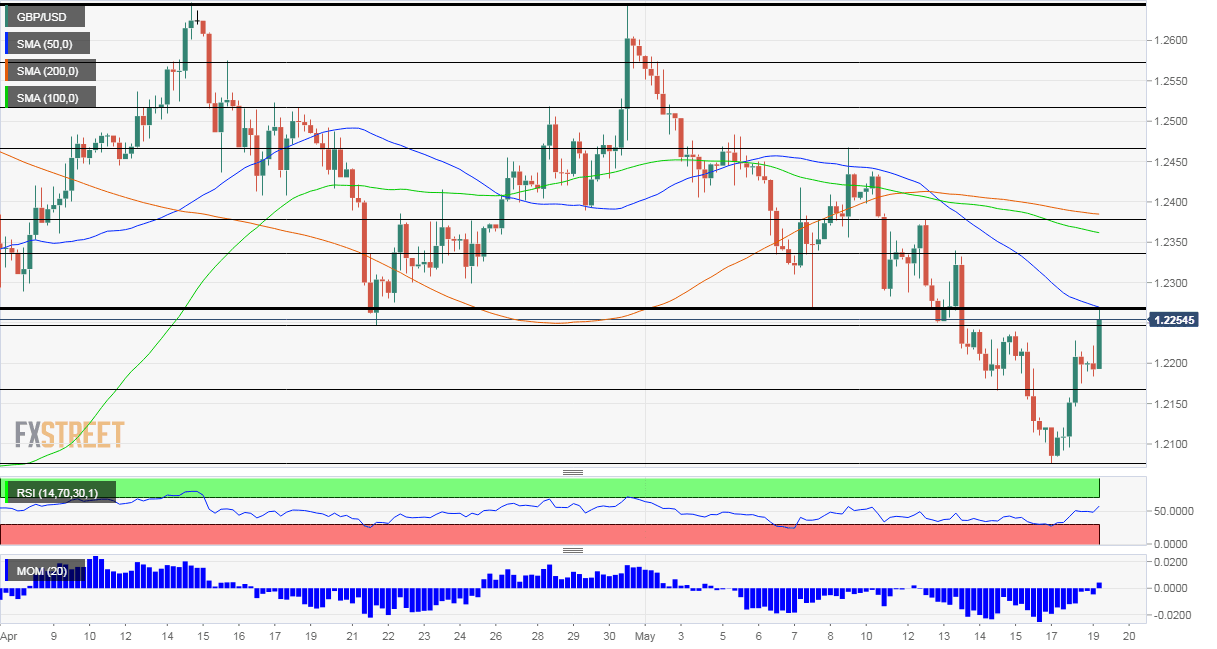
Task: Click the 20 date label on time axis
Action: tap(1129, 636)
